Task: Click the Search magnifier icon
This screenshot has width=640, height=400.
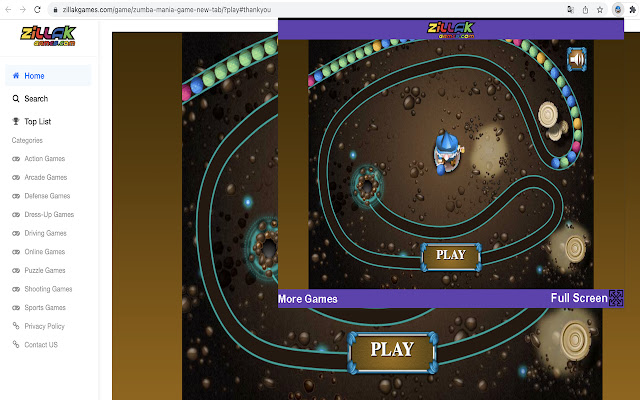Action: coord(16,98)
